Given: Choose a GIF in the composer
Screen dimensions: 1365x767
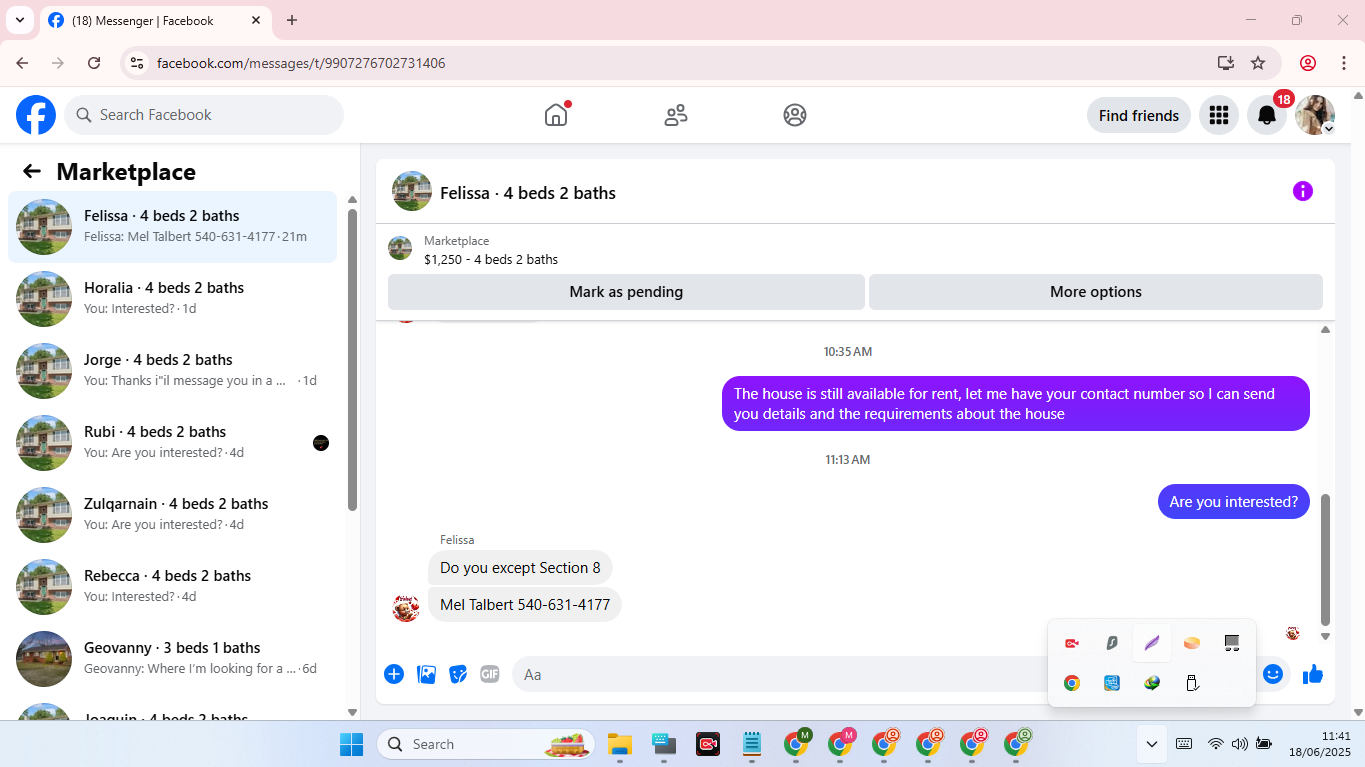Looking at the screenshot, I should point(490,674).
